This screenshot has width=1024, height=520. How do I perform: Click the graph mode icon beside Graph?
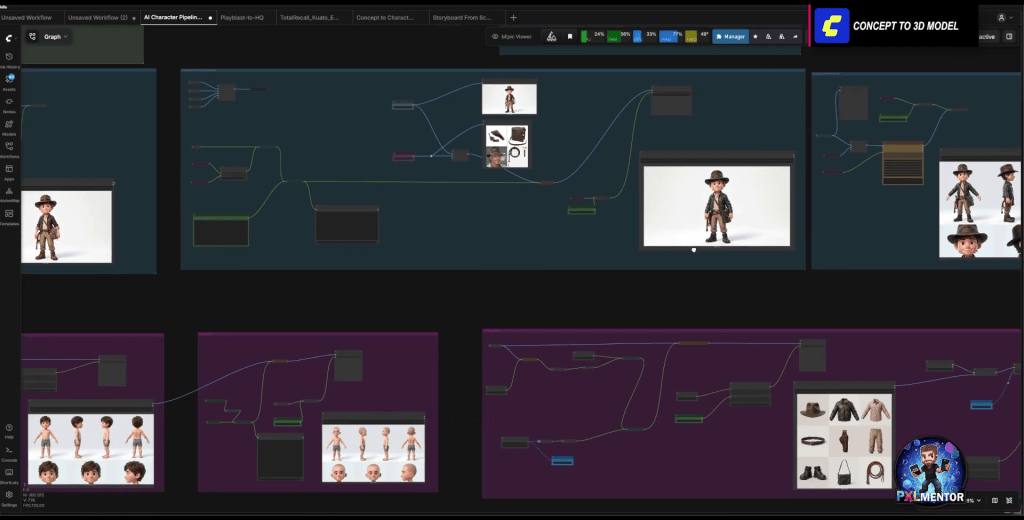pos(33,37)
